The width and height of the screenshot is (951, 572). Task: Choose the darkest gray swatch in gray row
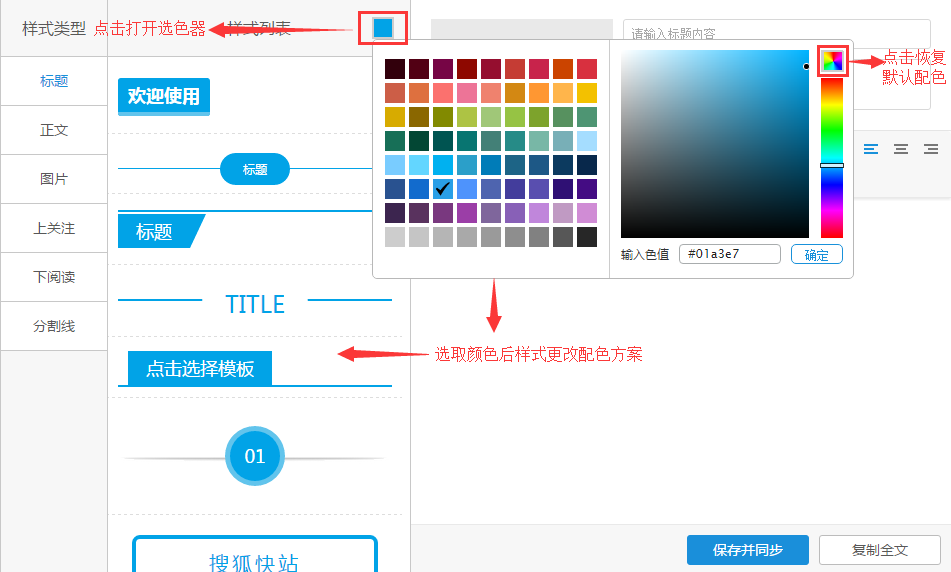(587, 237)
